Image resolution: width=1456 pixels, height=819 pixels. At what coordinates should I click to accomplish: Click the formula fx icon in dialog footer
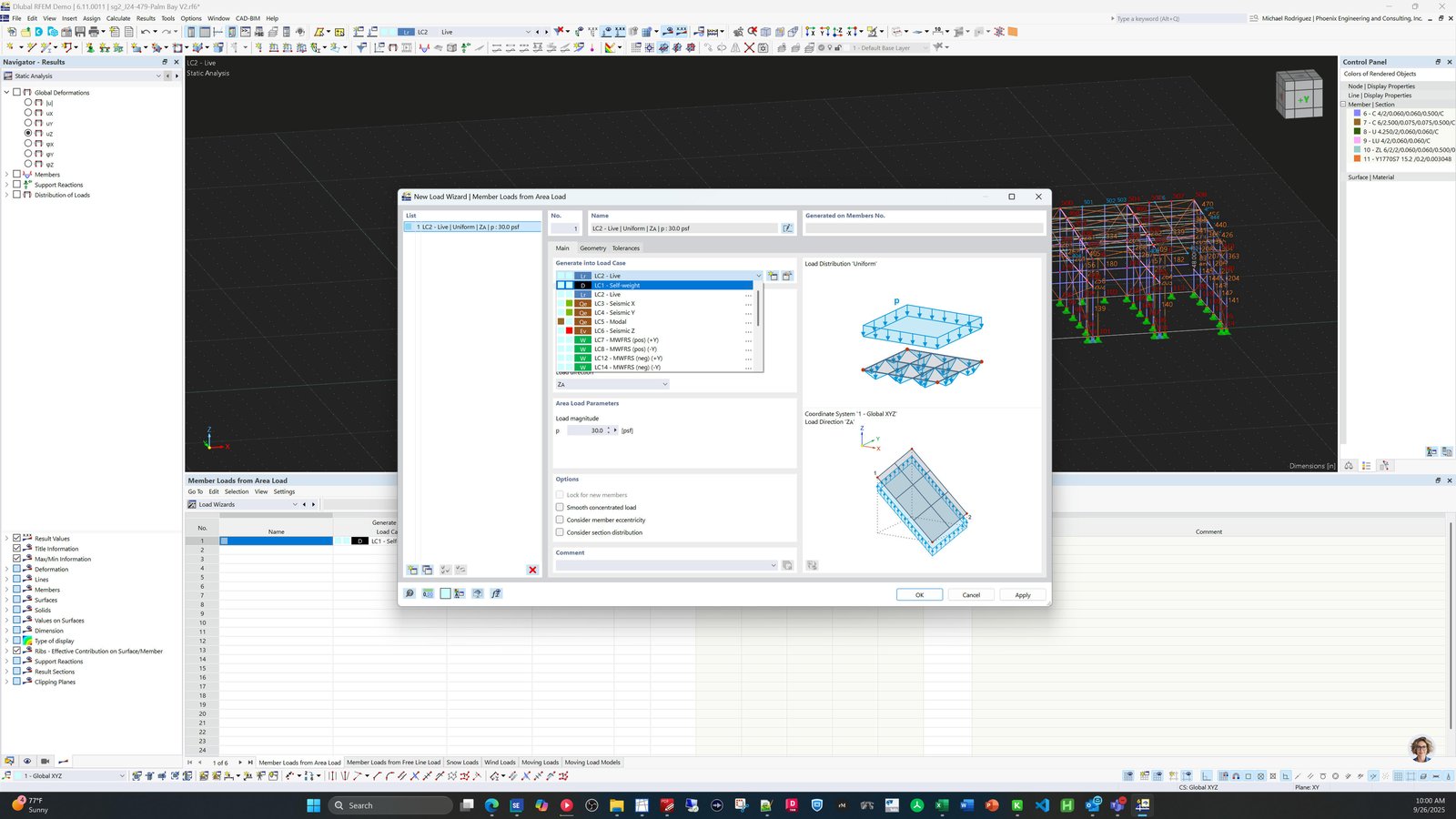point(496,593)
